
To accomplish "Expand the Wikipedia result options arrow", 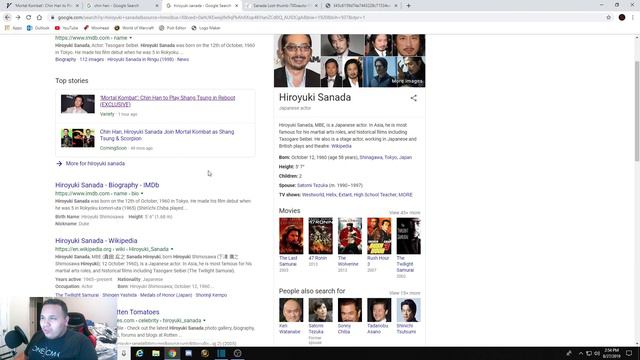I will tap(172, 249).
